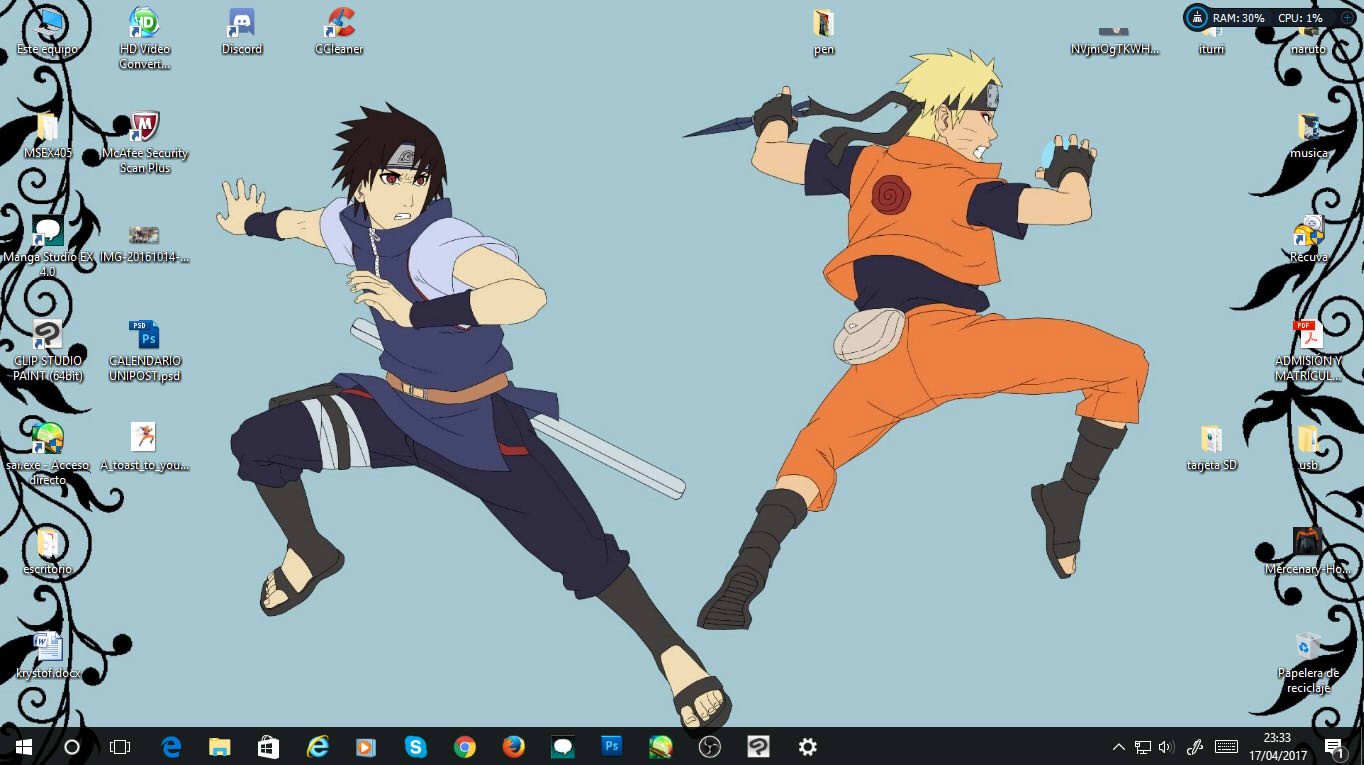Click the CPU: 1% readout
This screenshot has width=1364, height=765.
1300,18
